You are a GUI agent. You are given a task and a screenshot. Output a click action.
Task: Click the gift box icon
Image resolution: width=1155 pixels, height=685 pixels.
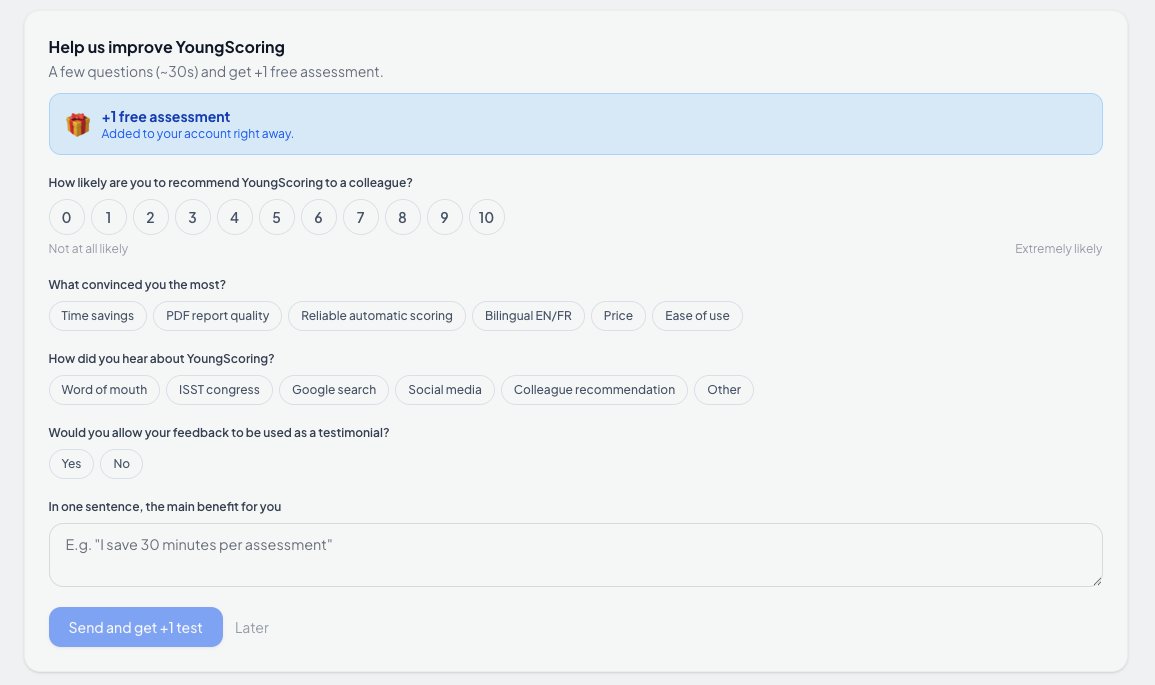click(77, 124)
